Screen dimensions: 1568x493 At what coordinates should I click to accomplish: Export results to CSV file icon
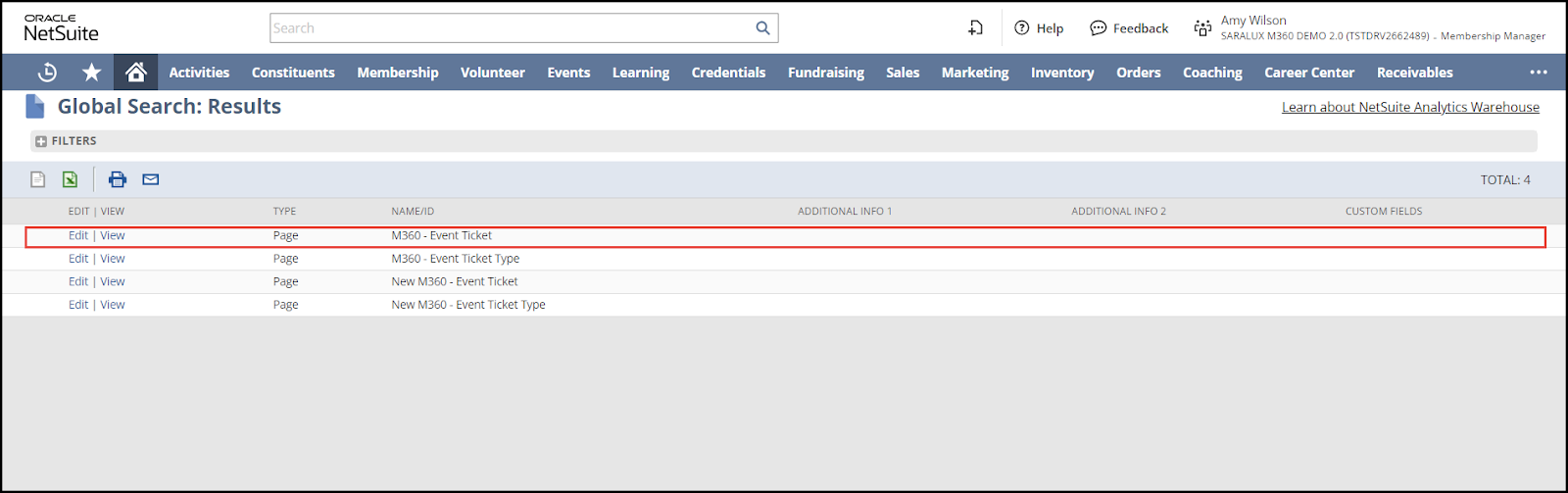(38, 179)
